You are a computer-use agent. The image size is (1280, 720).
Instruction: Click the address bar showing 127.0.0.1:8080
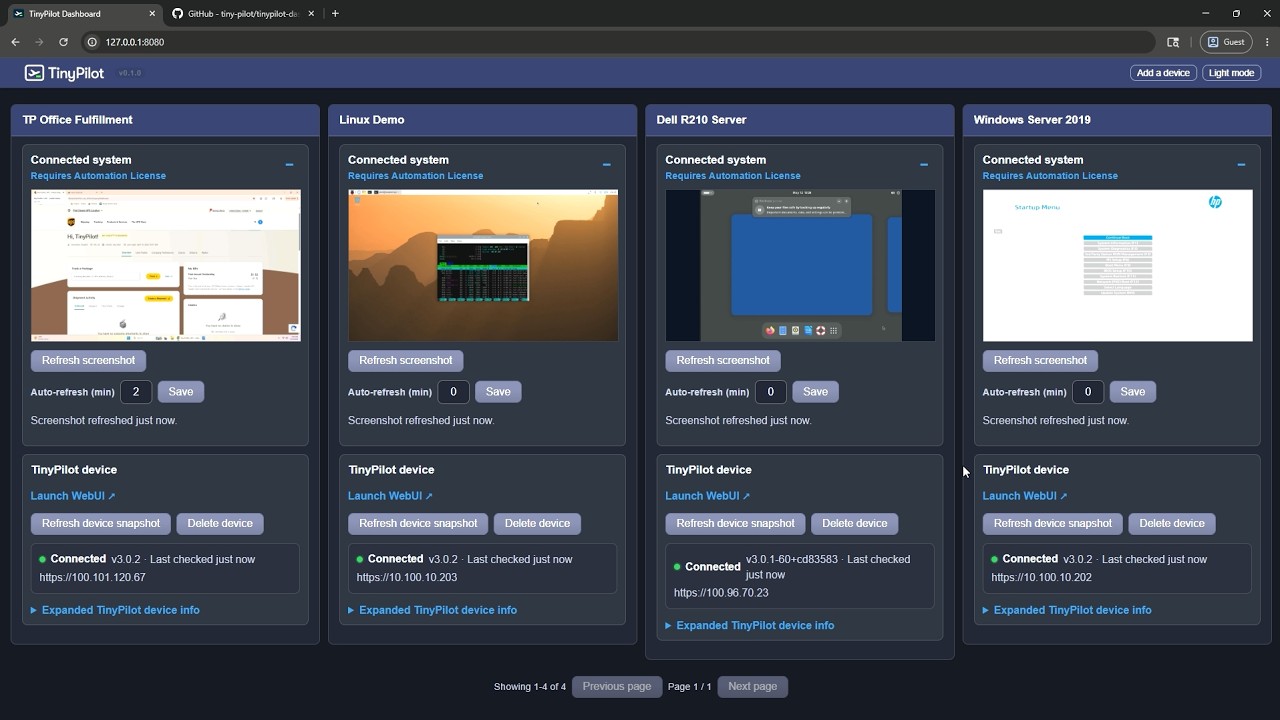click(x=620, y=42)
